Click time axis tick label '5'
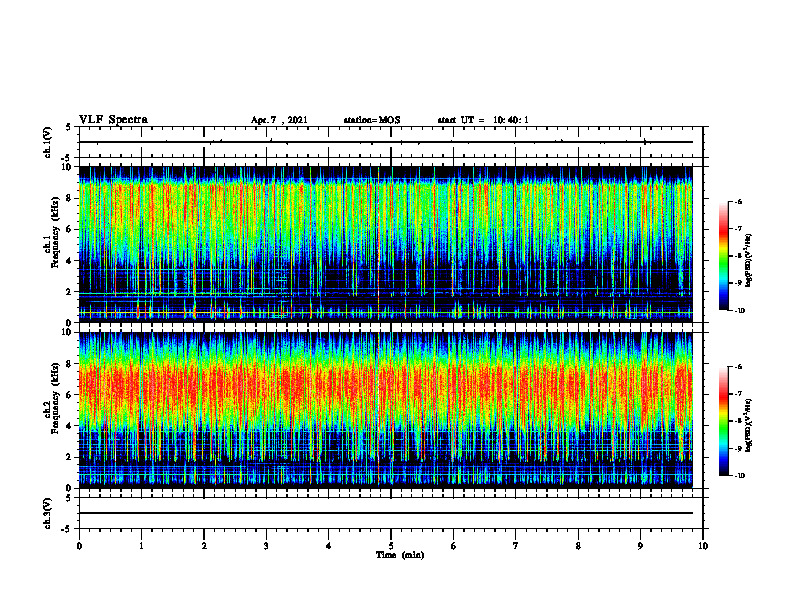Image resolution: width=792 pixels, height=612 pixels. (x=391, y=546)
